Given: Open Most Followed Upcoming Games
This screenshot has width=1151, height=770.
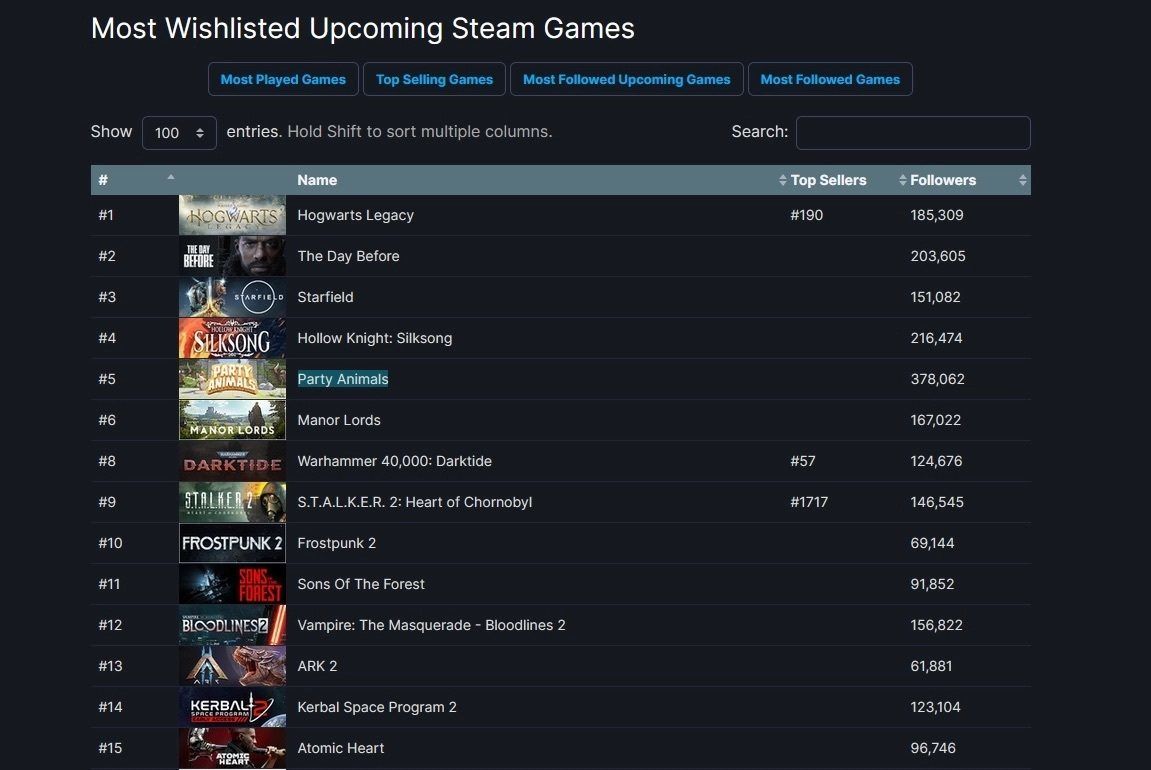Looking at the screenshot, I should 626,79.
